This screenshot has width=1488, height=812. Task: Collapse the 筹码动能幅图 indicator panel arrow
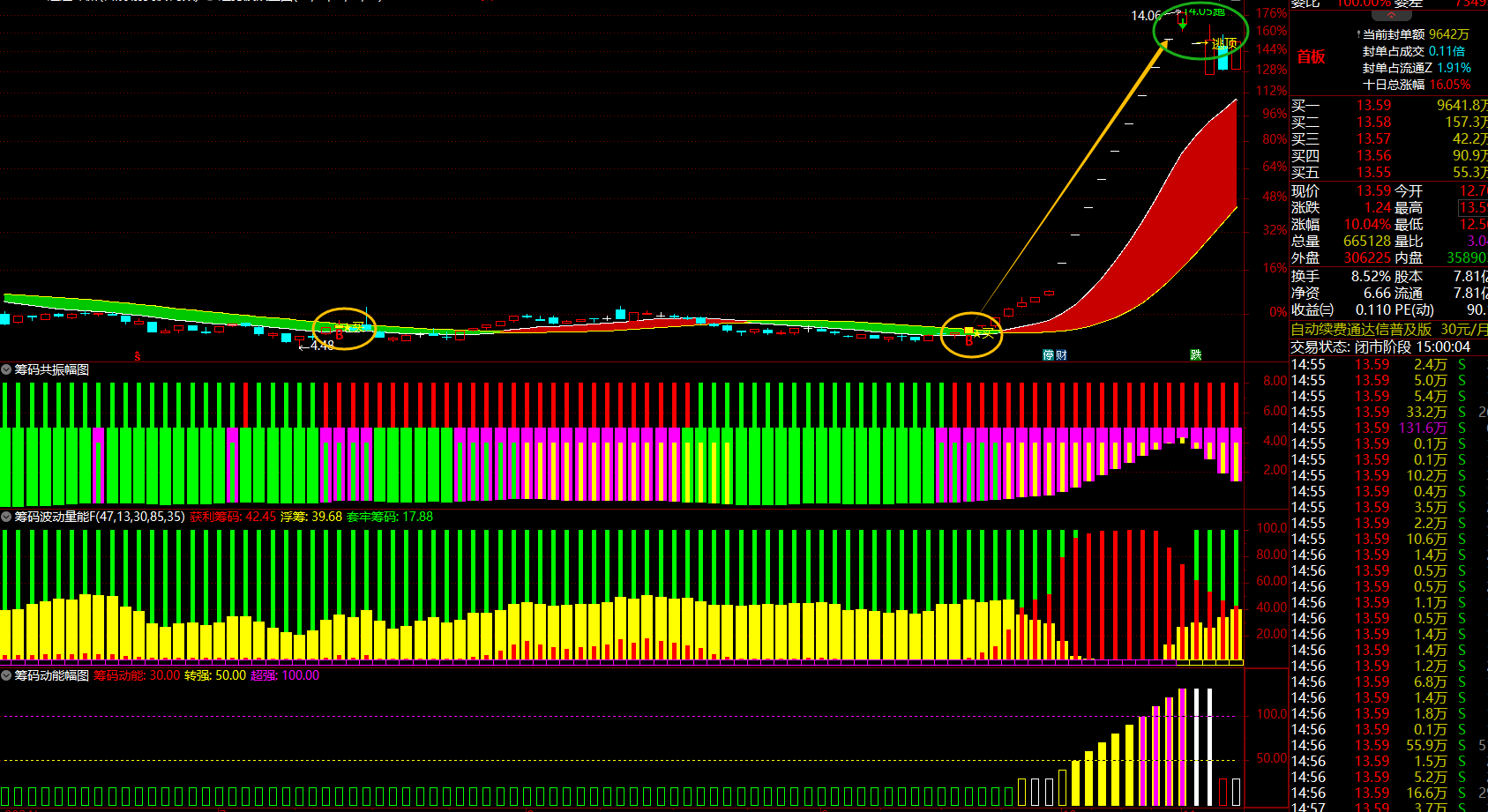point(6,675)
